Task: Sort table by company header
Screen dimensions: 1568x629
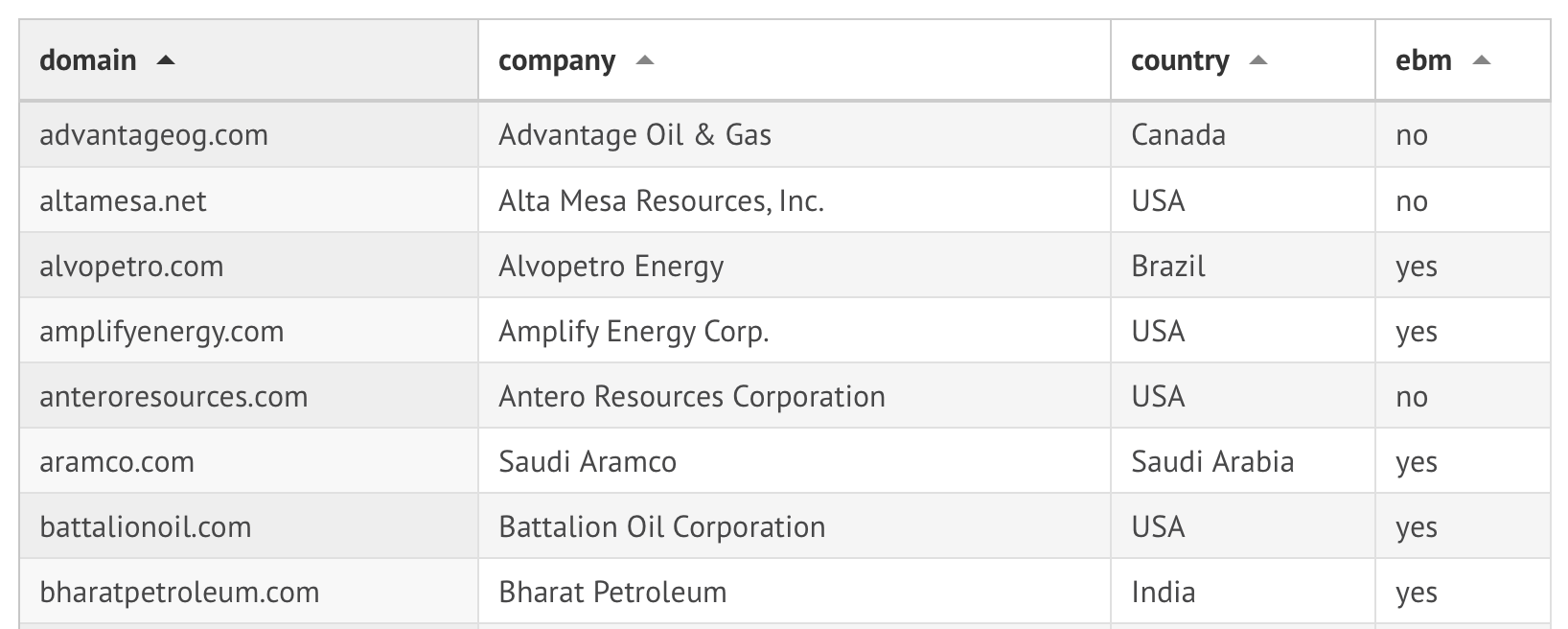Action: (x=557, y=60)
